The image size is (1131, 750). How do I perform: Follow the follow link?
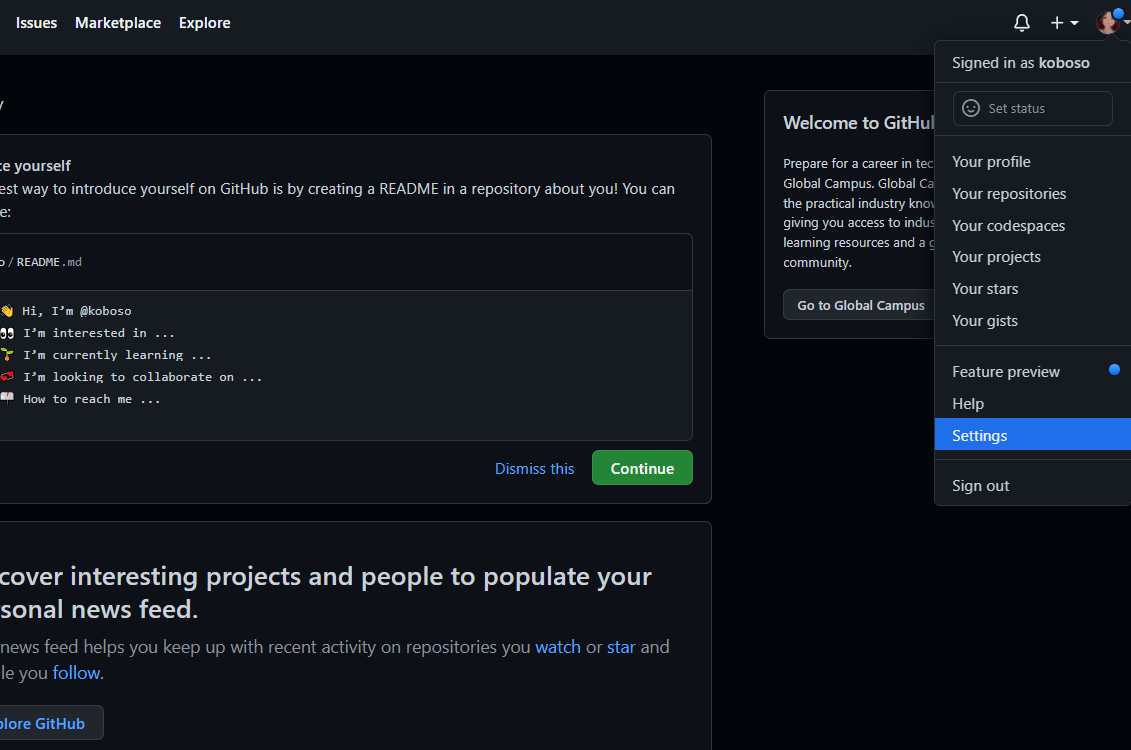(x=76, y=673)
